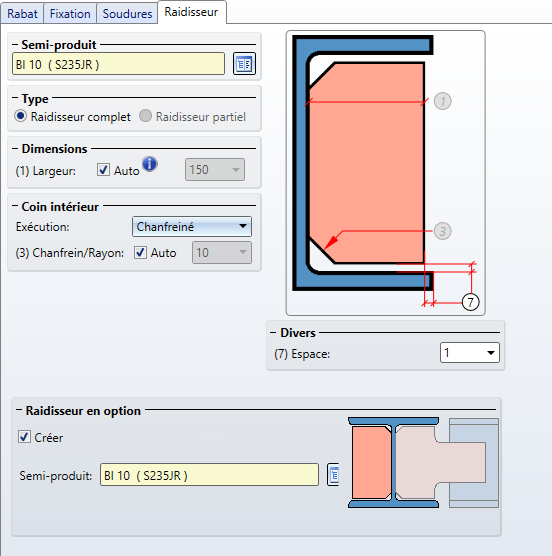Screen dimensions: 552x556
Task: Collapse the Dimensions section
Action: tap(15, 149)
